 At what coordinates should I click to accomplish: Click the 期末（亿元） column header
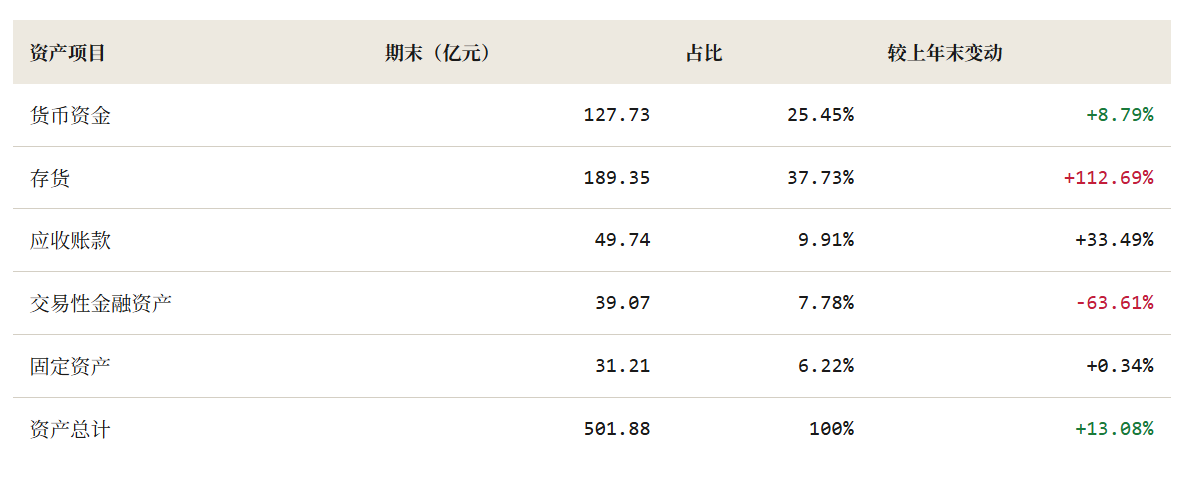tap(438, 53)
